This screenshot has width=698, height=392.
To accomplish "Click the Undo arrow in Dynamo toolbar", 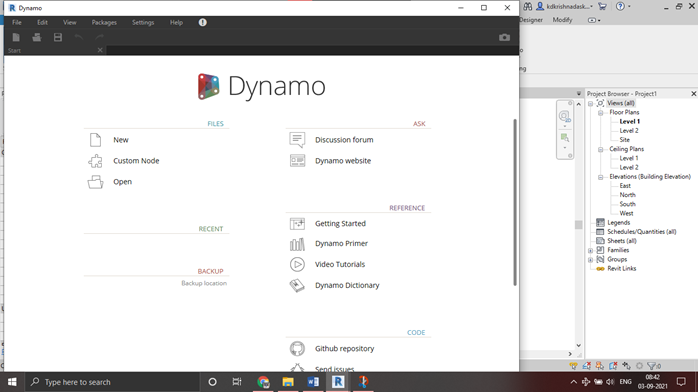I will [x=79, y=37].
